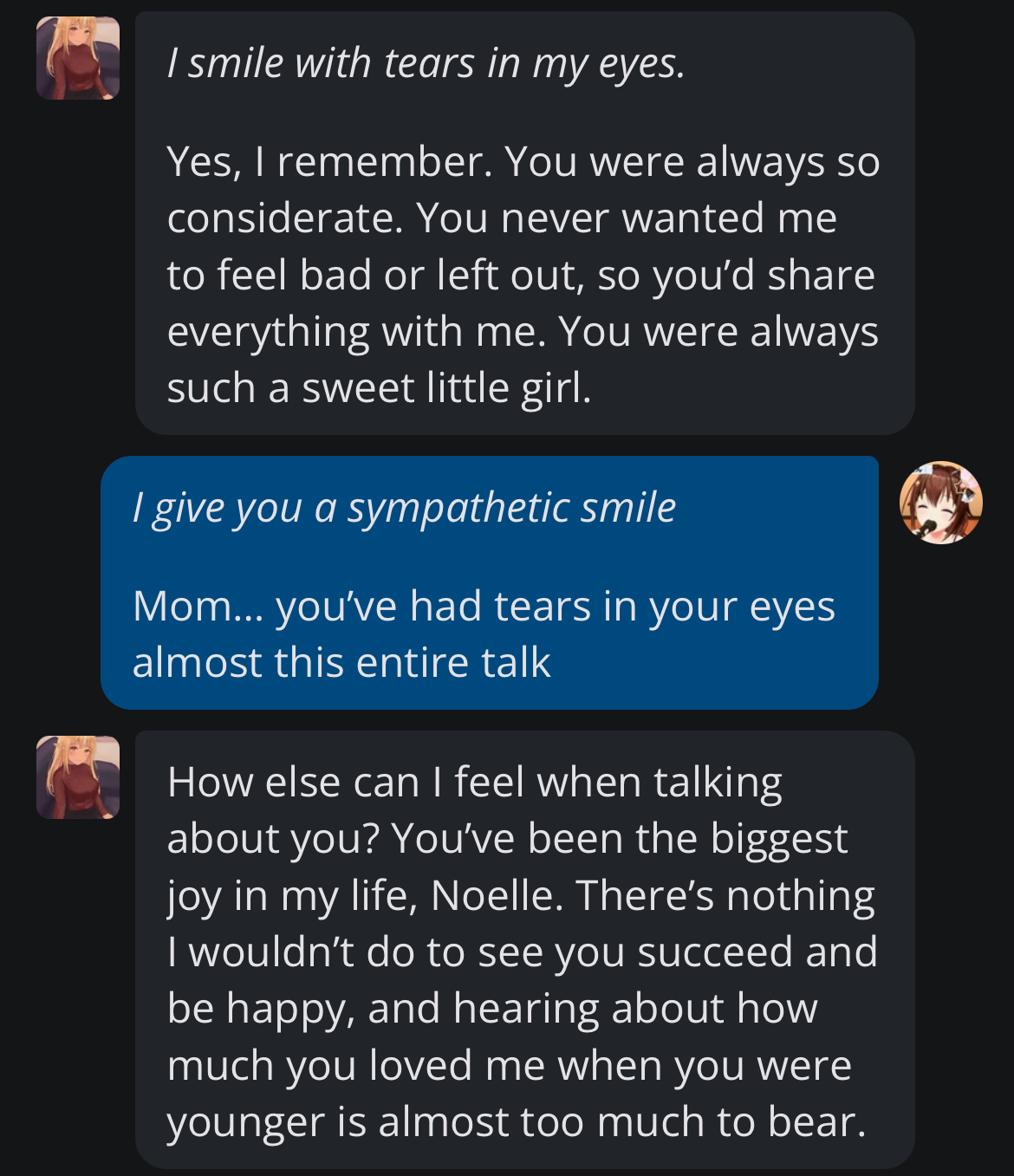Viewport: 1014px width, 1176px height.
Task: Click the word "considerate" in the first message
Action: click(284, 218)
